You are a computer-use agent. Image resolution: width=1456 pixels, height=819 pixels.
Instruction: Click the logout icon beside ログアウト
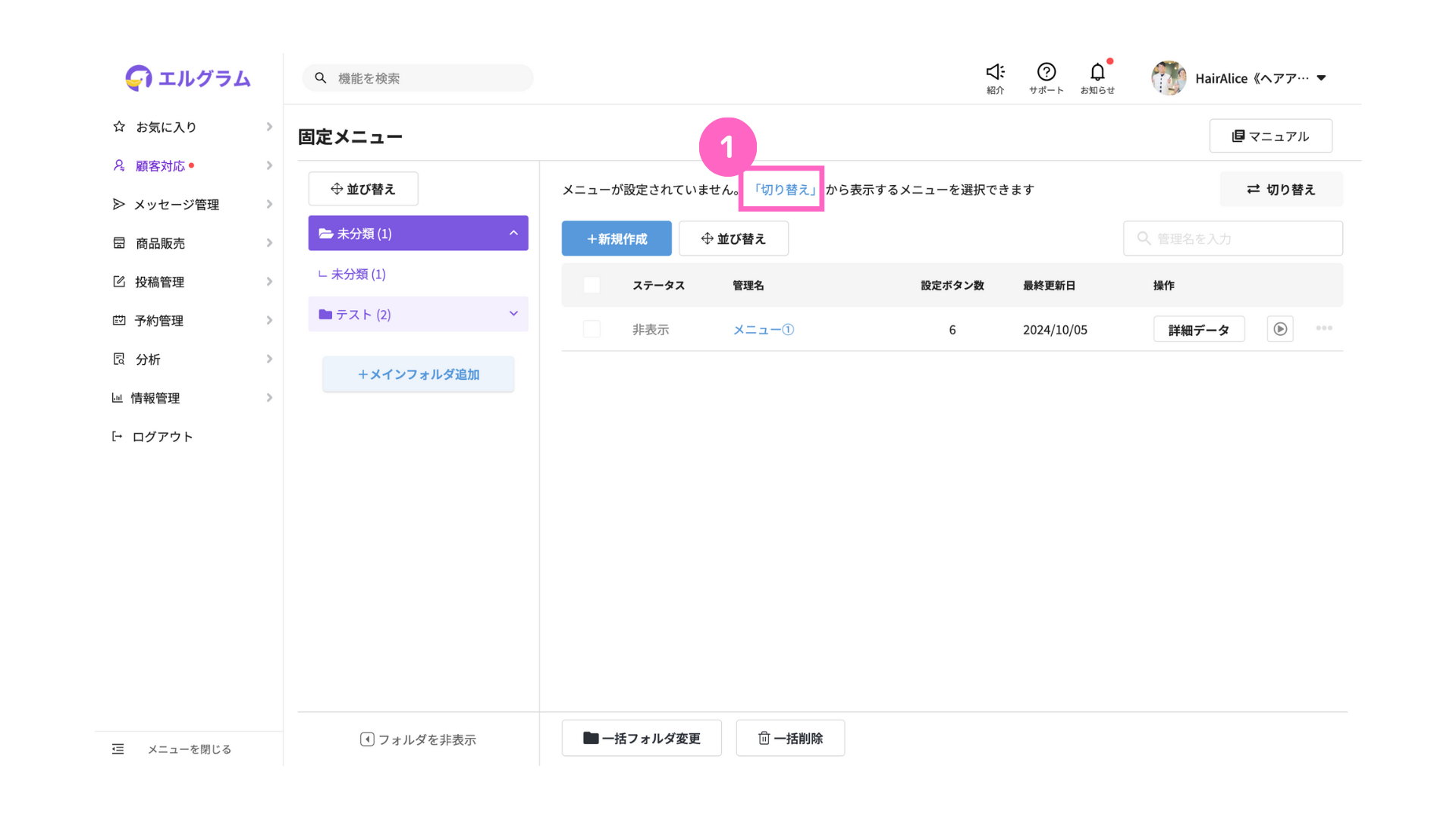[117, 436]
